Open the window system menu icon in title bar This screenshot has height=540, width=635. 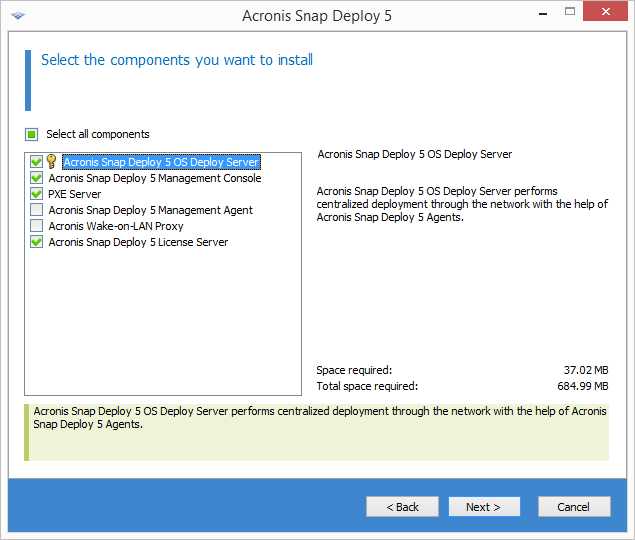click(18, 15)
